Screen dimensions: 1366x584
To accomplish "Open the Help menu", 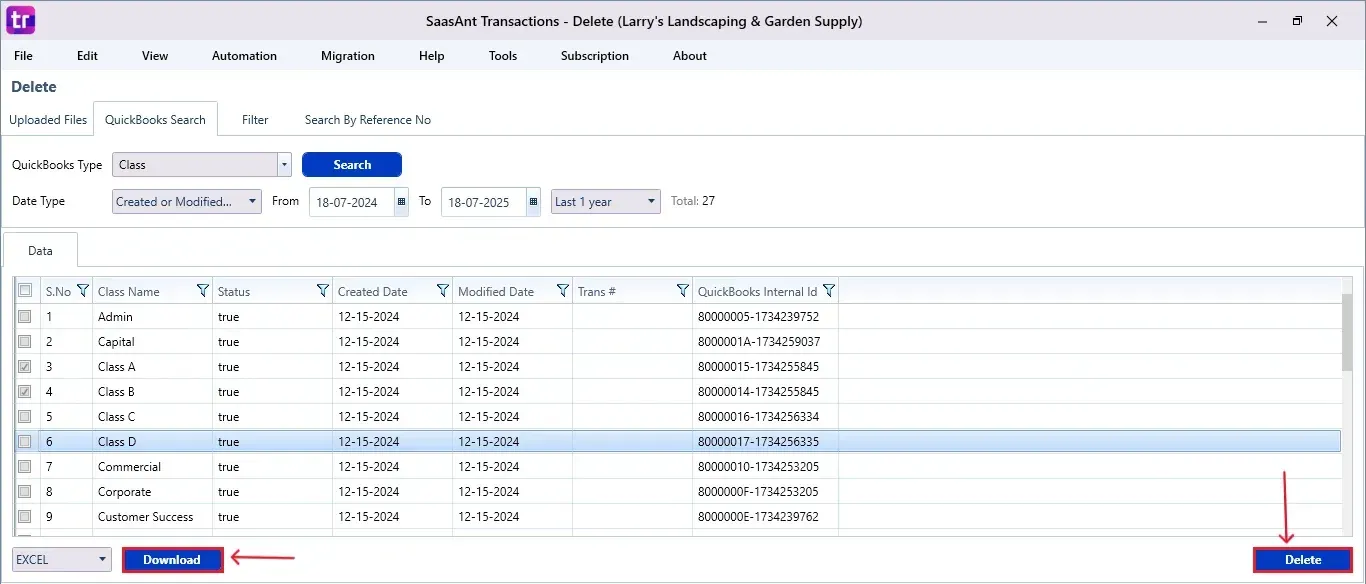I will tap(432, 56).
